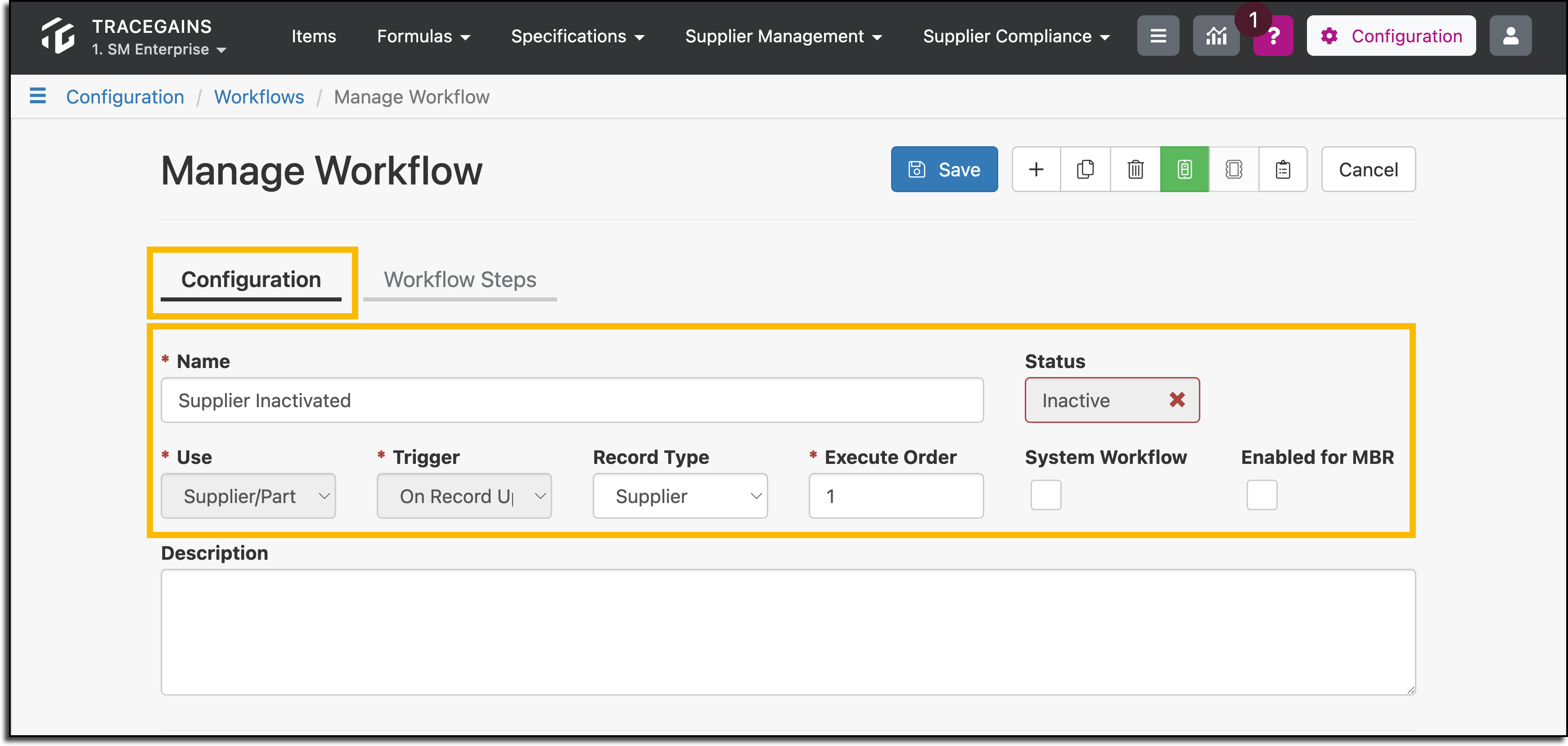This screenshot has width=1568, height=746.
Task: Click the trash delete icon
Action: tap(1135, 169)
